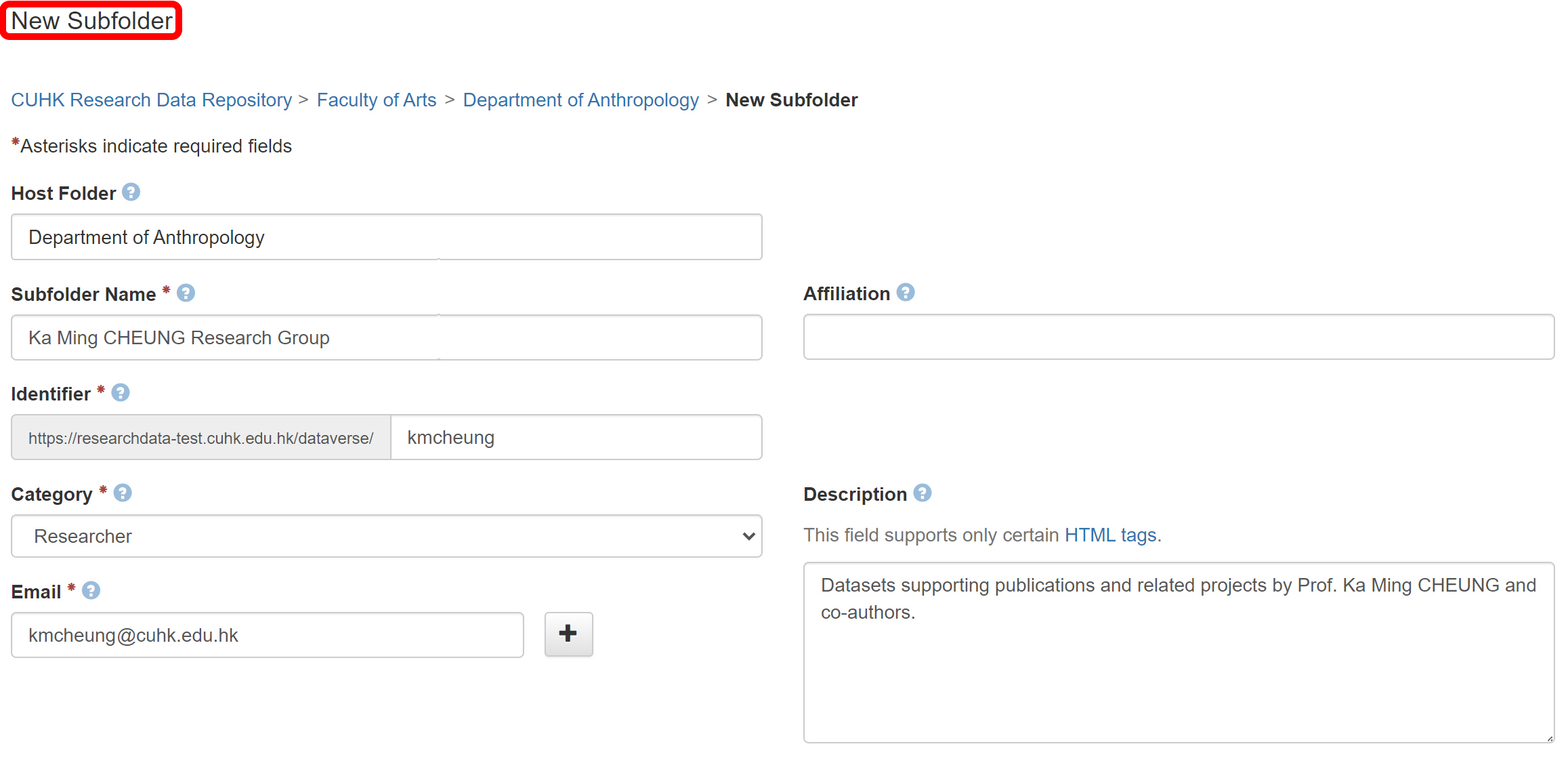Click the Subfolder Name label
The width and height of the screenshot is (1568, 761).
pyautogui.click(x=84, y=294)
